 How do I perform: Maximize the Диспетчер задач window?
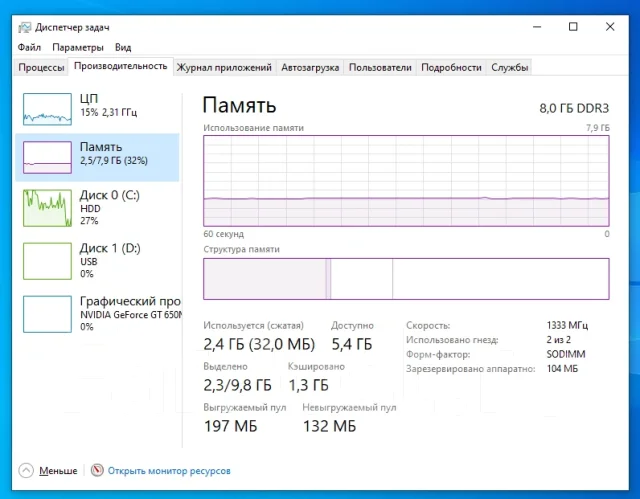pos(573,27)
